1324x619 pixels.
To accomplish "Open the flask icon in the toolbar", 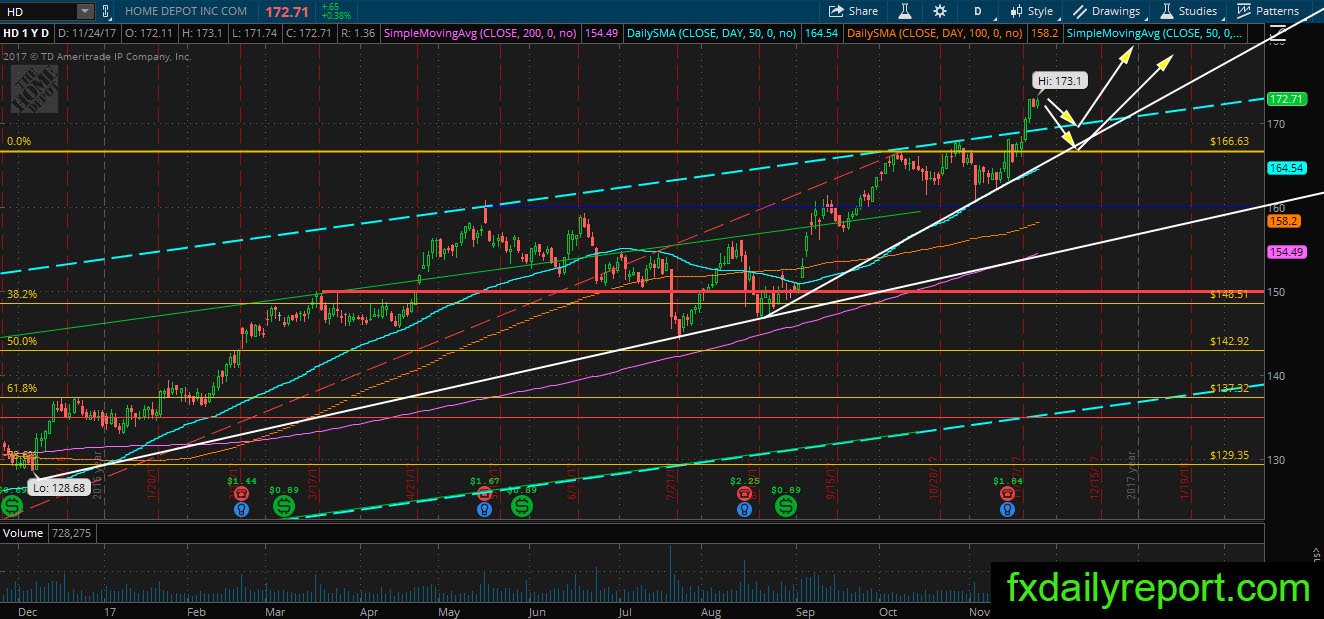I will point(906,11).
